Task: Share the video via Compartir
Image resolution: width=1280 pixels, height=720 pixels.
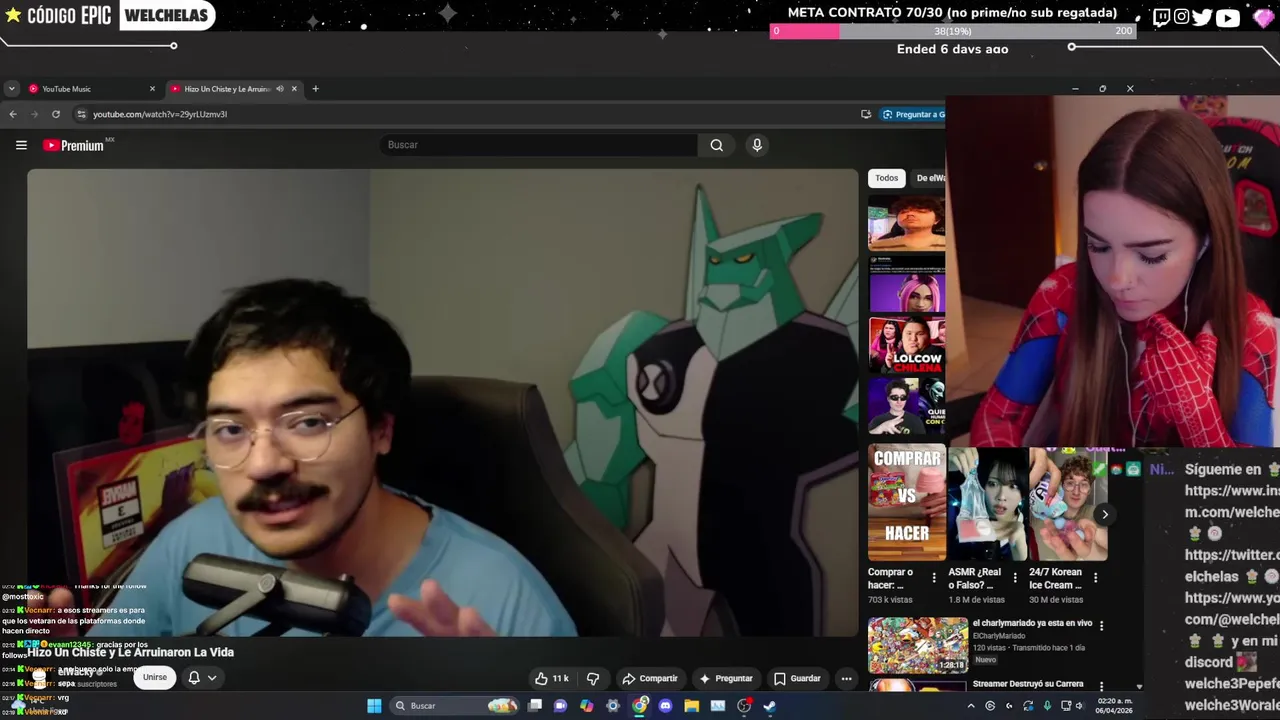Action: click(650, 678)
